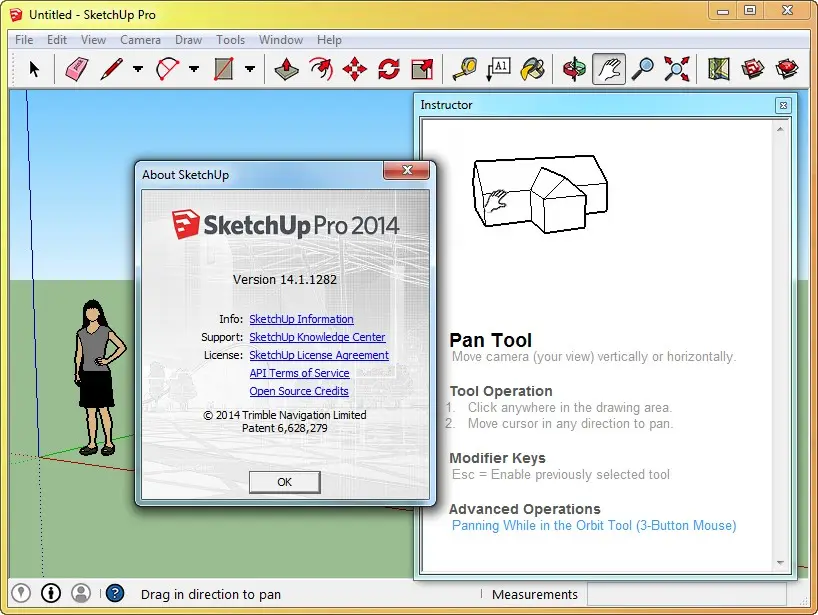Click the "Pan Tool" heading in Instructor

490,340
